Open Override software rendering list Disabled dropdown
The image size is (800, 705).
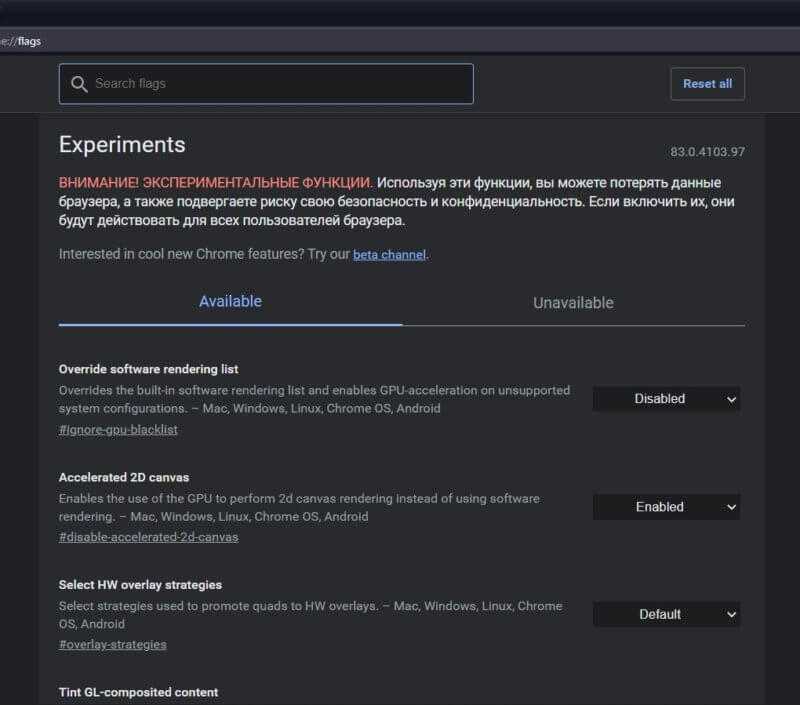(x=666, y=399)
